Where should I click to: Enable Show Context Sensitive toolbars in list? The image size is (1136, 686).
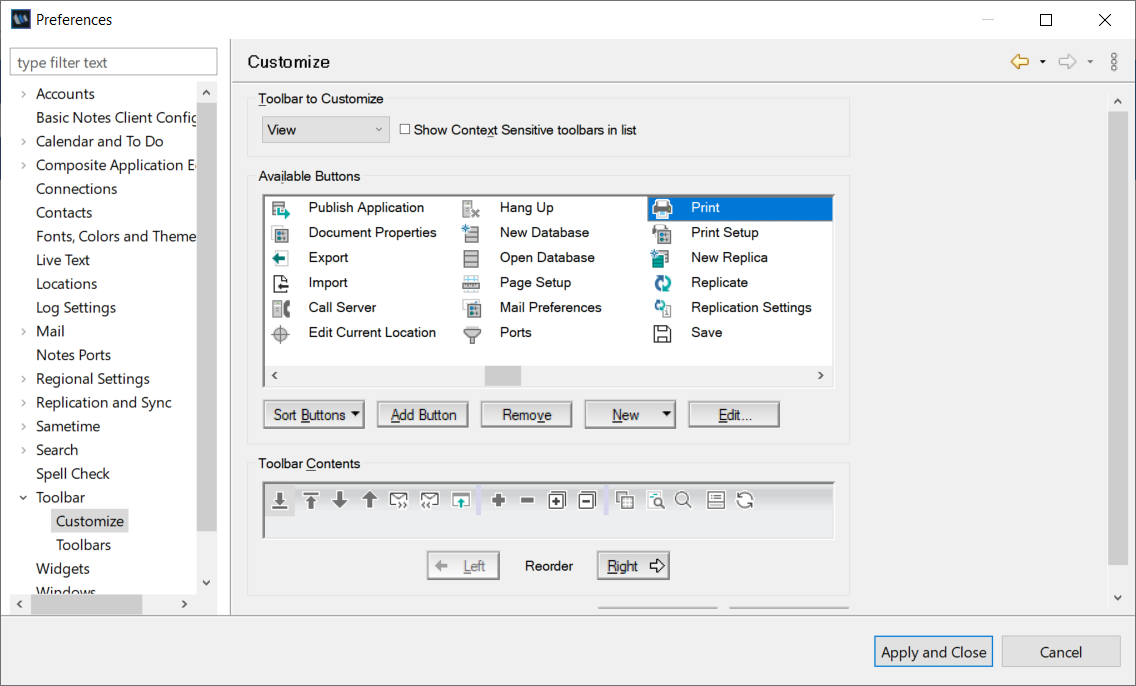click(405, 129)
